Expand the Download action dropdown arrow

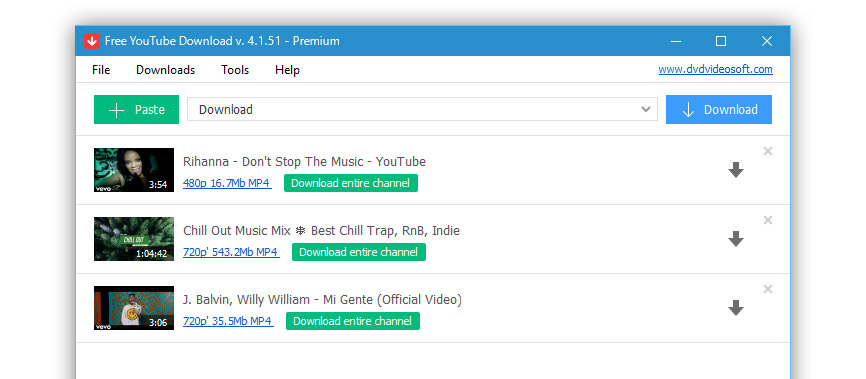coord(646,109)
